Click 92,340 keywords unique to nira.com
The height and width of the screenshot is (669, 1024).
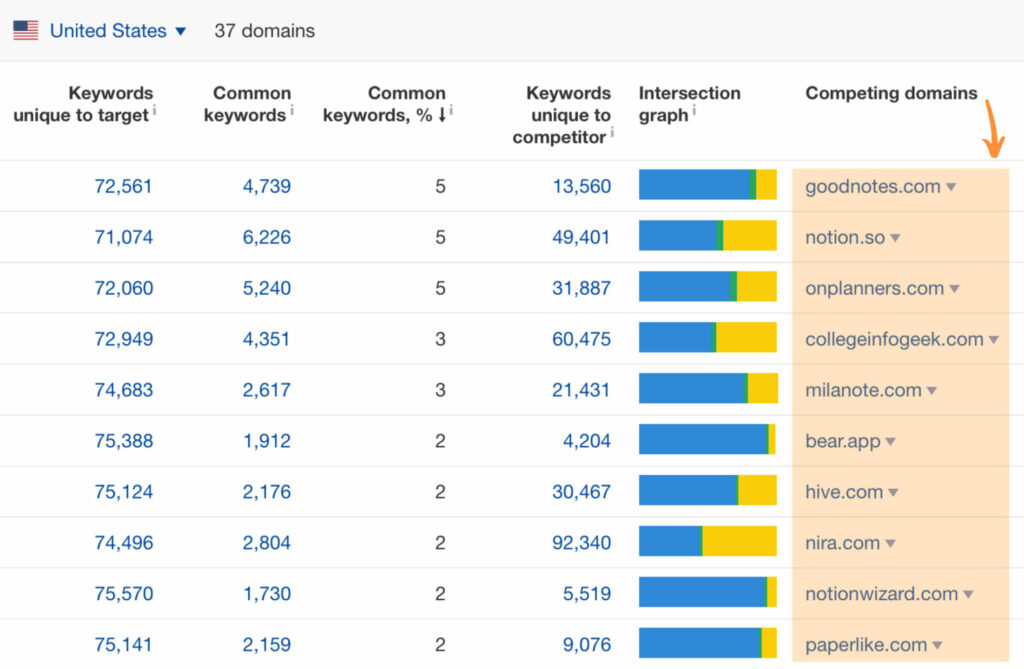(x=581, y=543)
